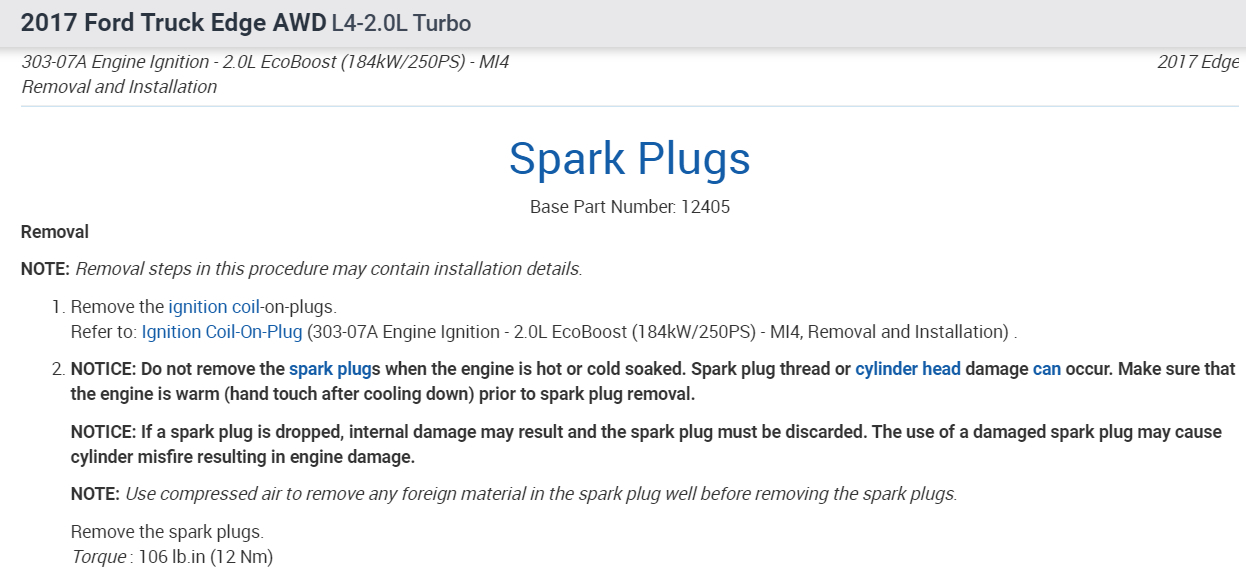Viewport: 1246px width, 570px height.
Task: Click the note about compressed air
Action: (x=540, y=494)
